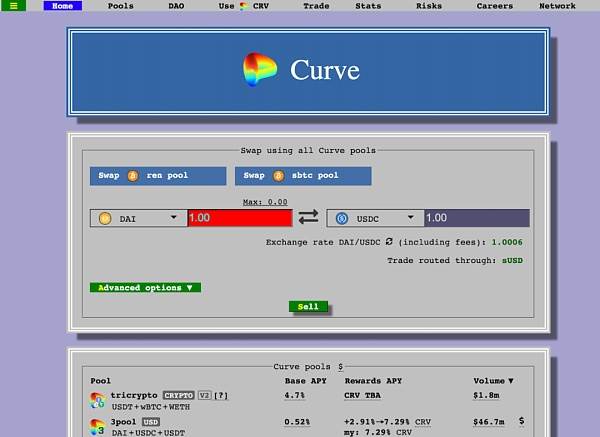Toggle the $ symbol next to Curve pools
This screenshot has width=600, height=437.
pos(341,367)
